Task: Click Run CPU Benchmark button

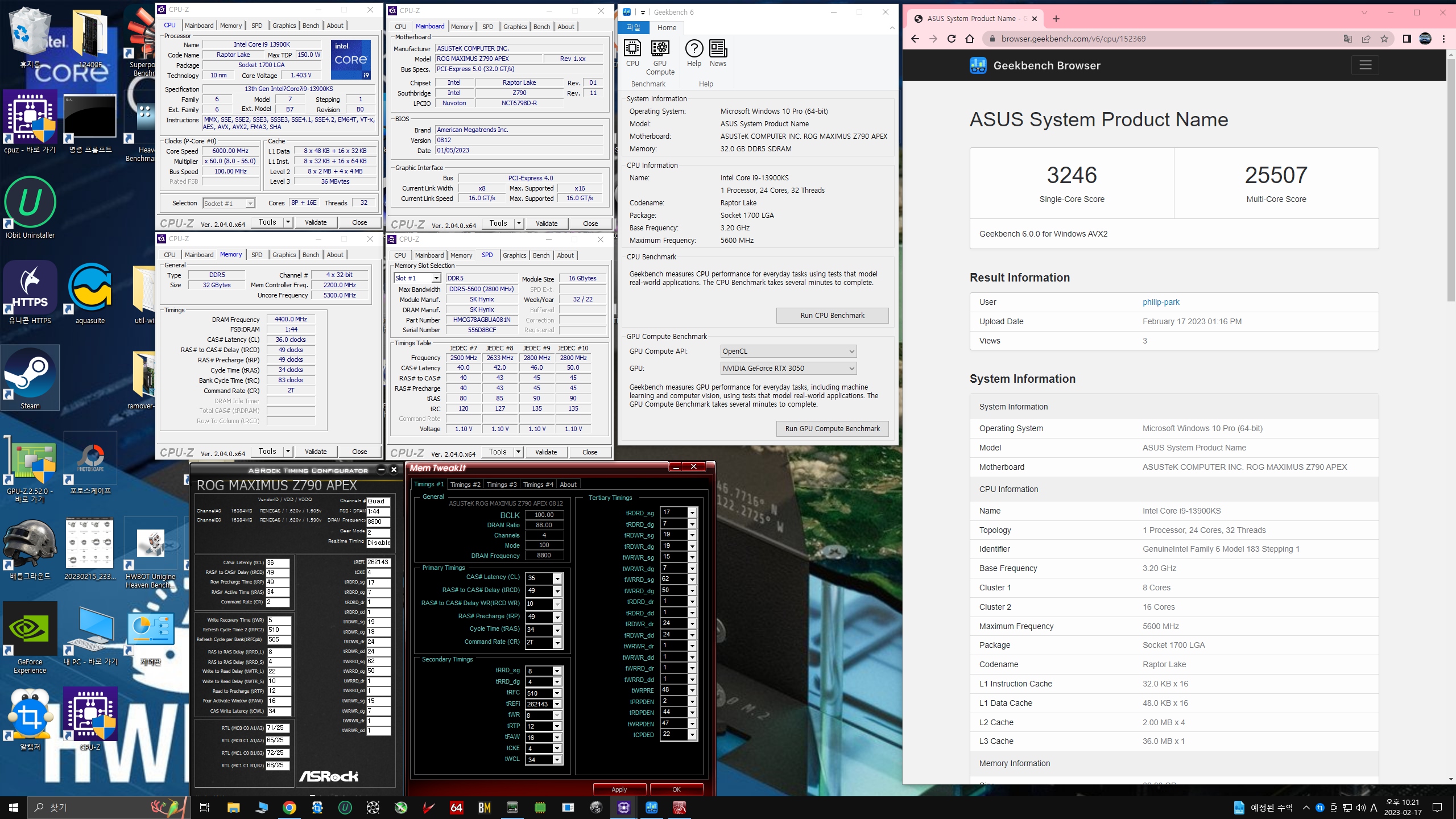Action: click(832, 316)
